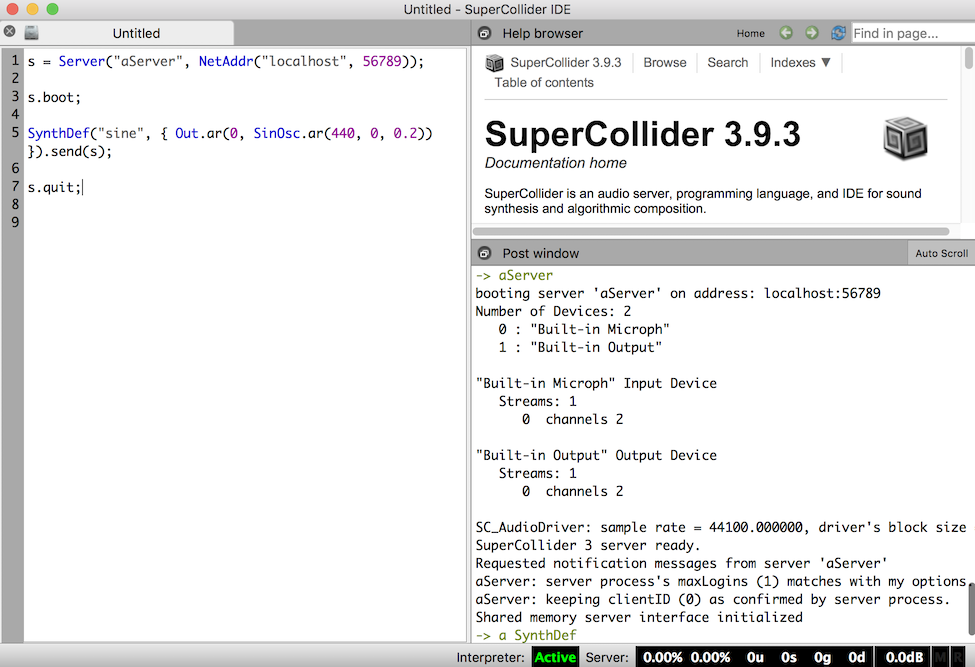Click the save icon on Untitled tab
The height and width of the screenshot is (667, 975).
(x=32, y=33)
